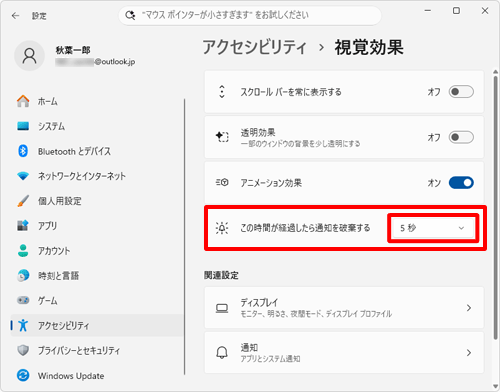Select ネットワークとインターネット in sidebar

[97, 176]
